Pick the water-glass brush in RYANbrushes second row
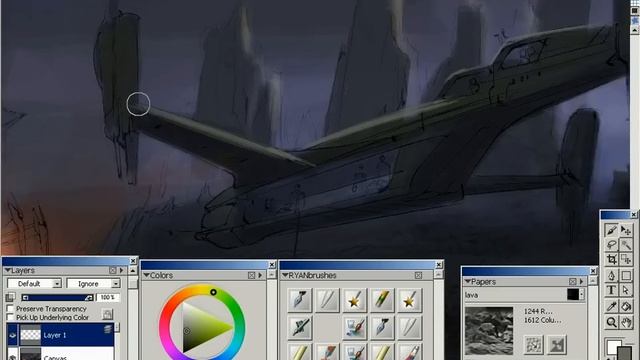The height and width of the screenshot is (360, 640). 354,327
